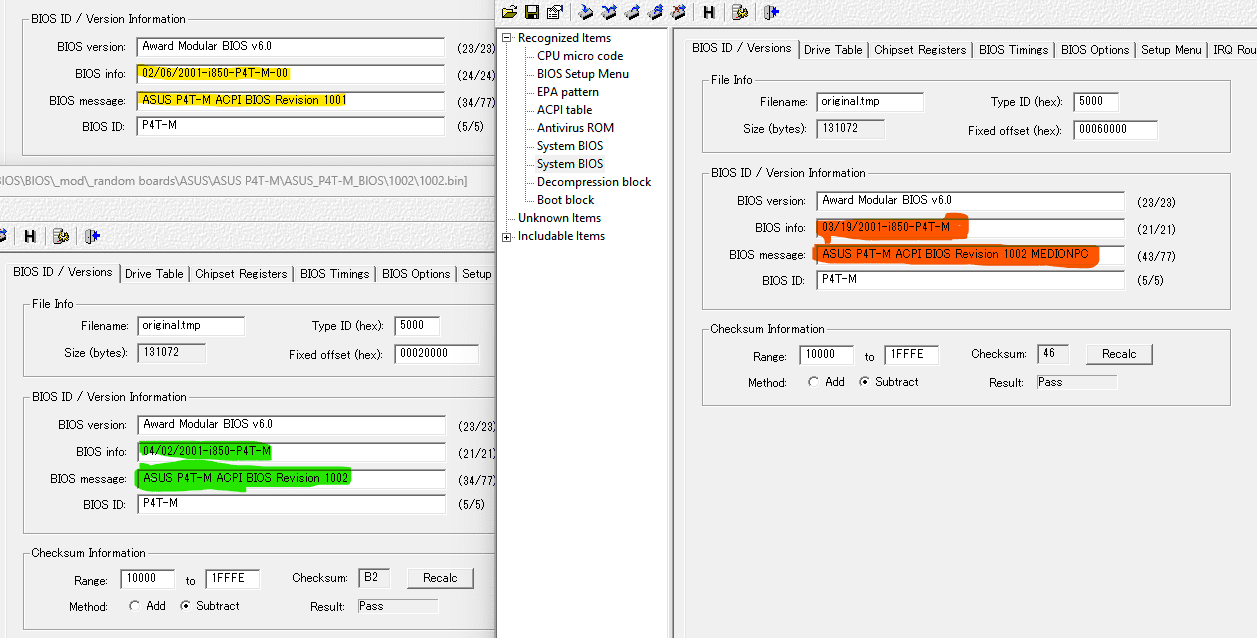Open BIOS Options tab in MEDIONPC window
The width and height of the screenshot is (1257, 638).
(1095, 50)
